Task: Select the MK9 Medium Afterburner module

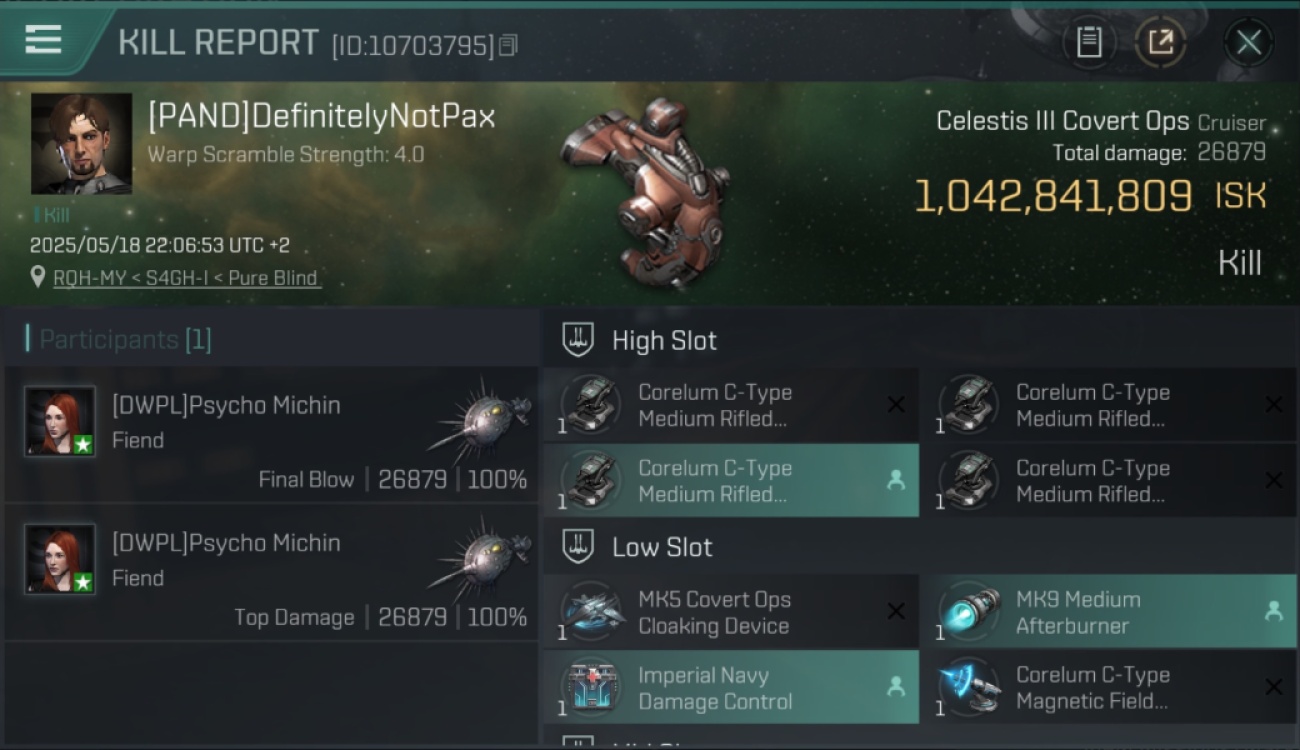Action: pos(1109,612)
